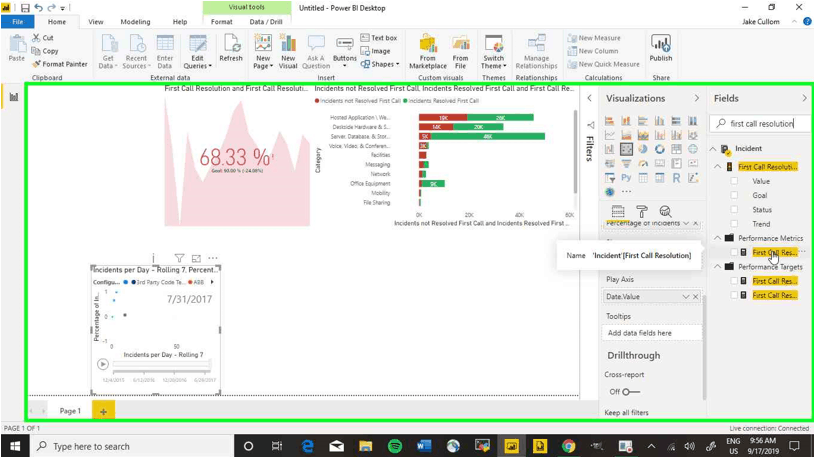Image resolution: width=816 pixels, height=459 pixels.
Task: Collapse the Incident table in Fields
Action: pos(713,149)
